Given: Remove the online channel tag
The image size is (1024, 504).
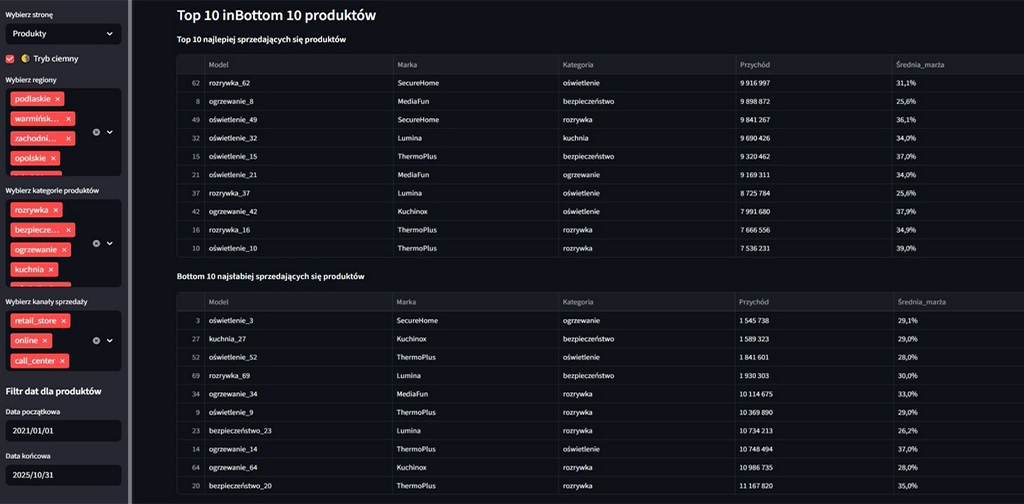Looking at the screenshot, I should 45,341.
